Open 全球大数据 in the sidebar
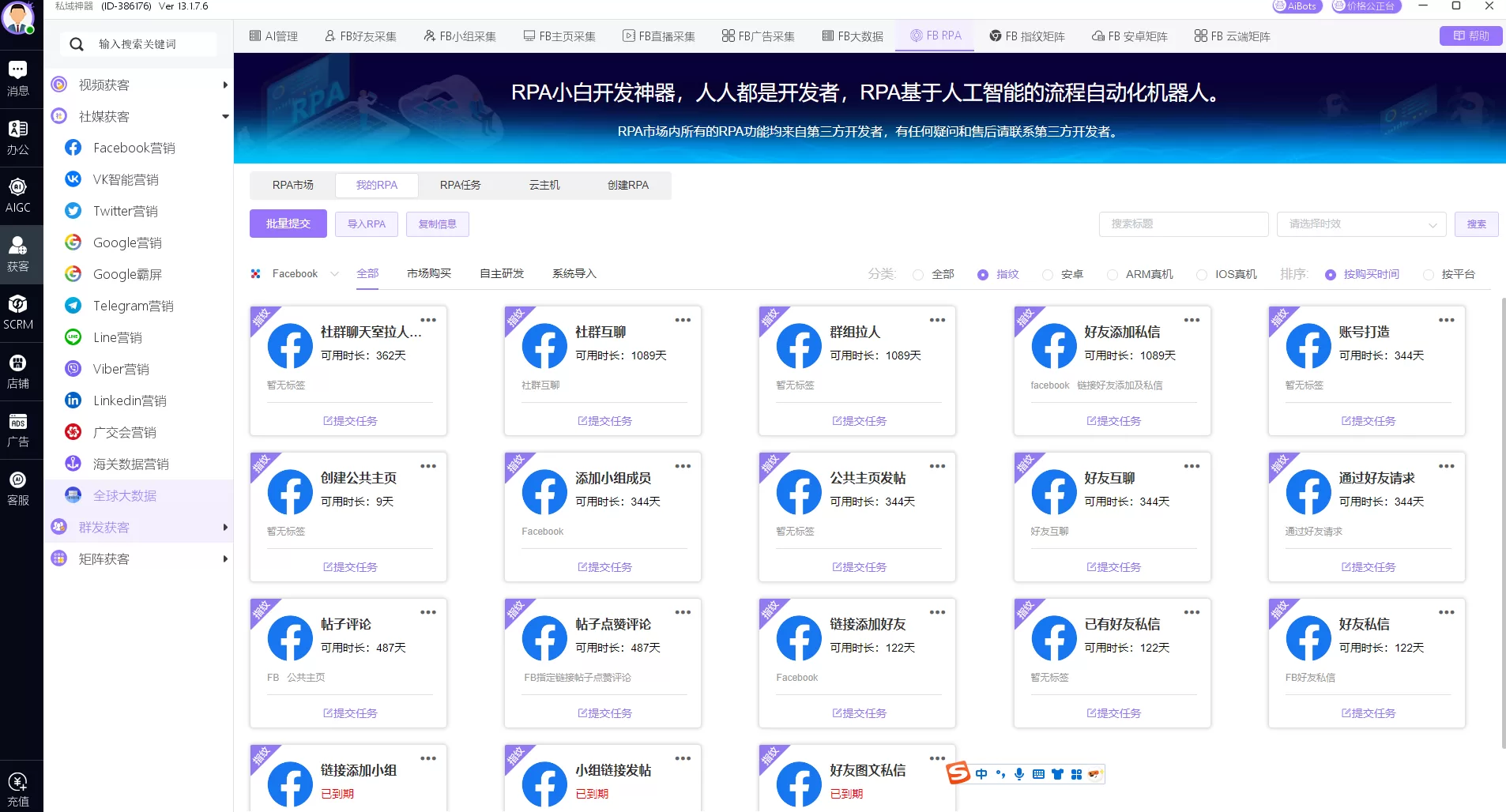This screenshot has height=812, width=1506. point(125,495)
